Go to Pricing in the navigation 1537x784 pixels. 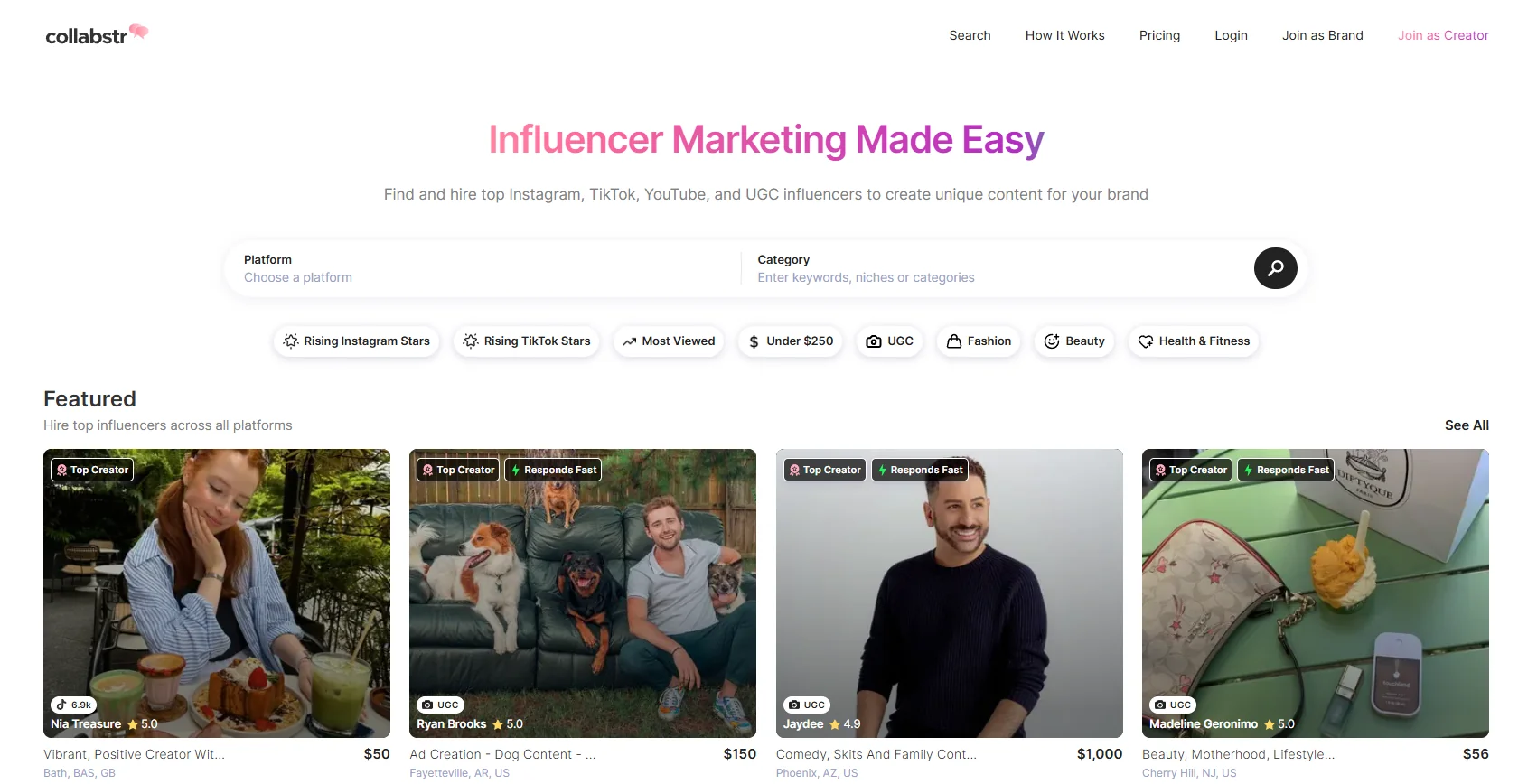tap(1159, 35)
